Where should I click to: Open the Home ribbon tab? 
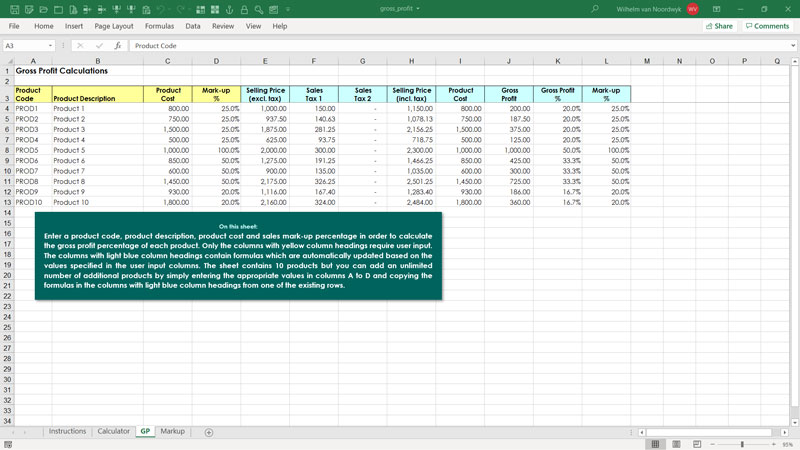click(43, 26)
